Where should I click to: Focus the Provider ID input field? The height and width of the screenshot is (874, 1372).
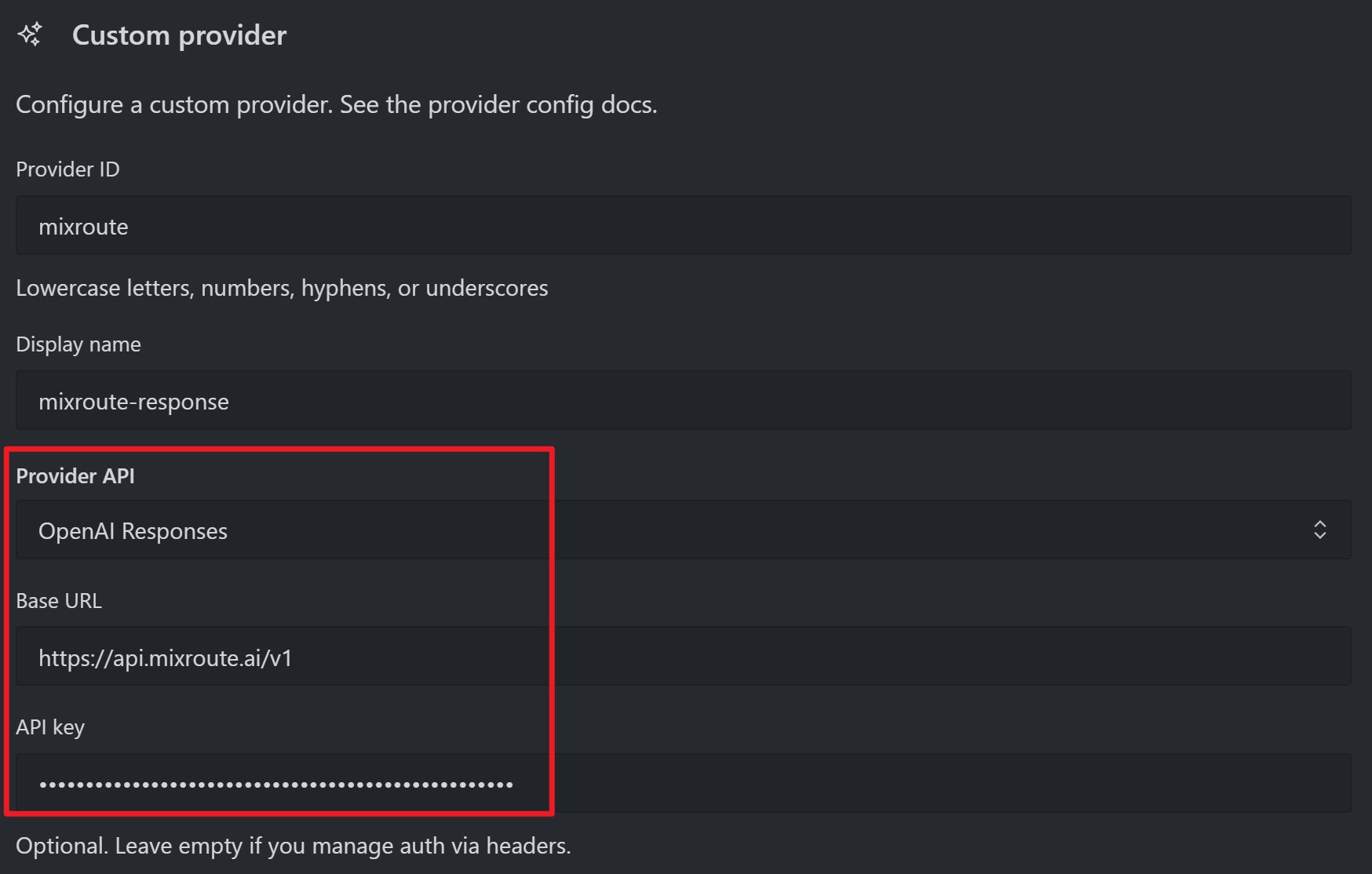coord(683,225)
